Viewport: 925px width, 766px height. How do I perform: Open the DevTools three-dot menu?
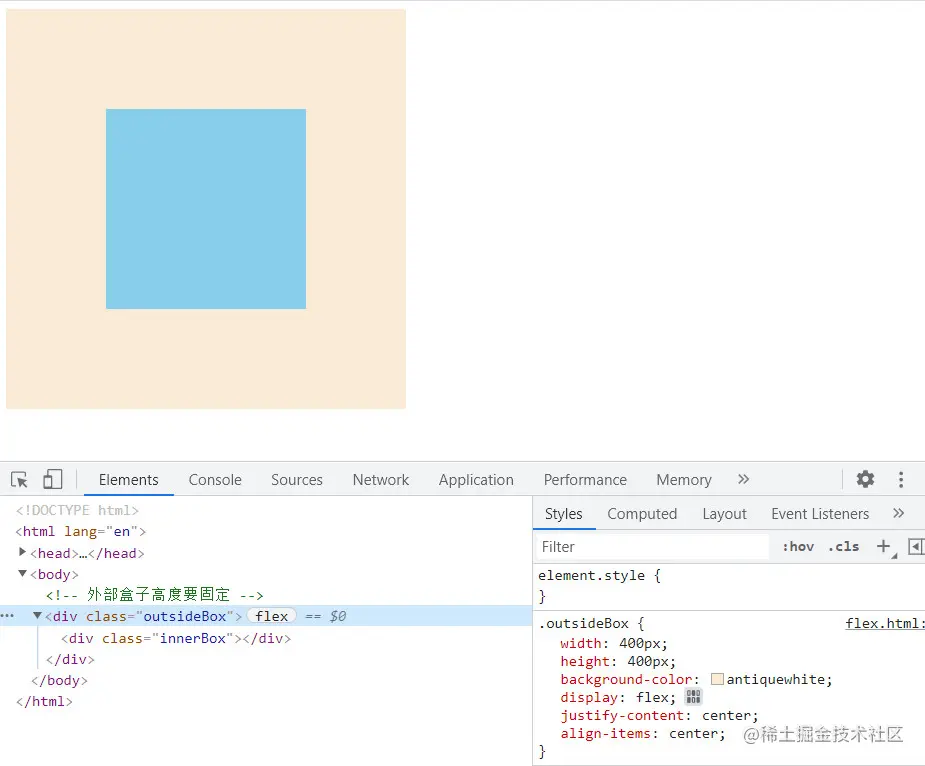point(901,479)
